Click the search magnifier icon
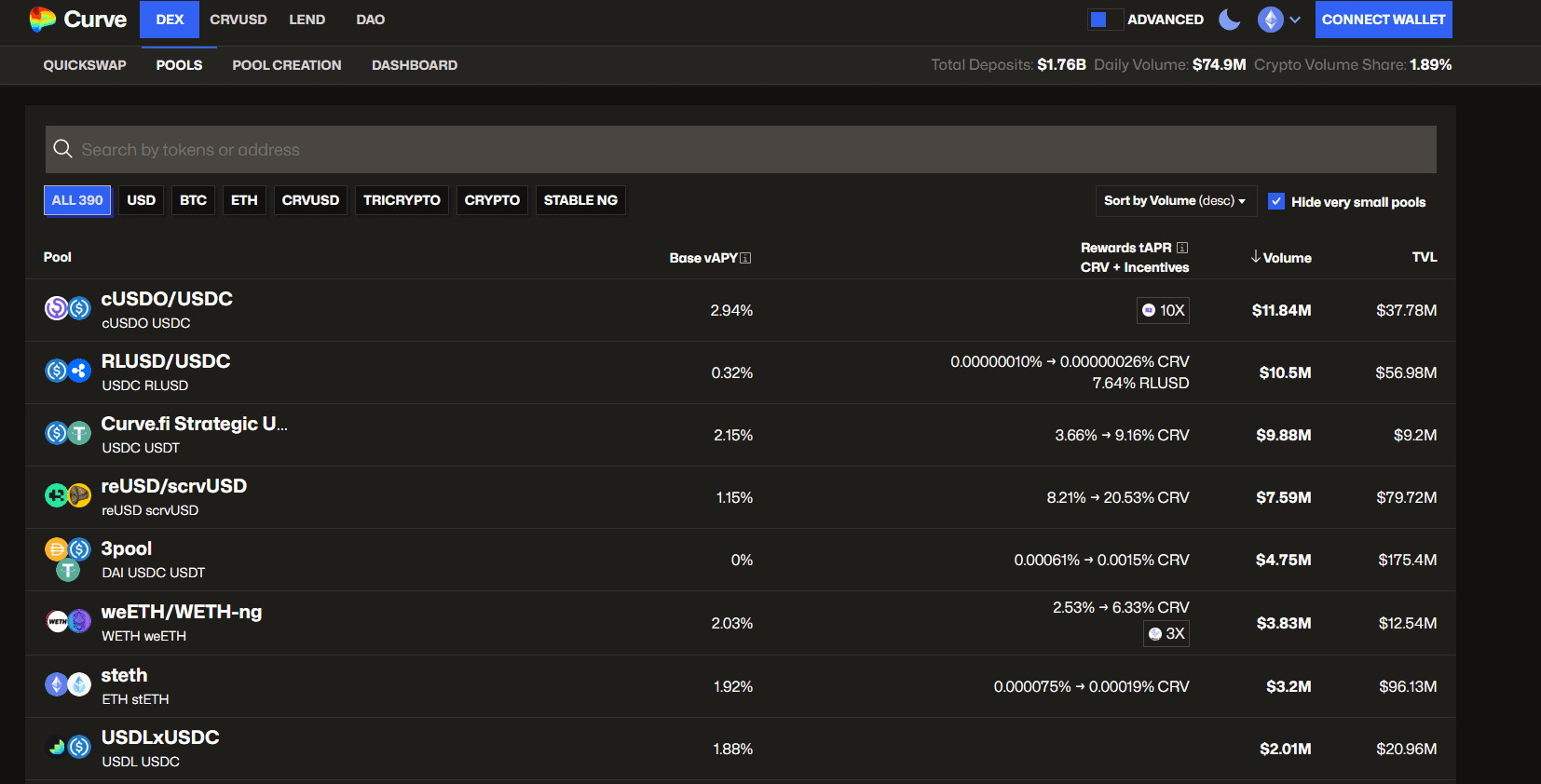 pyautogui.click(x=62, y=149)
